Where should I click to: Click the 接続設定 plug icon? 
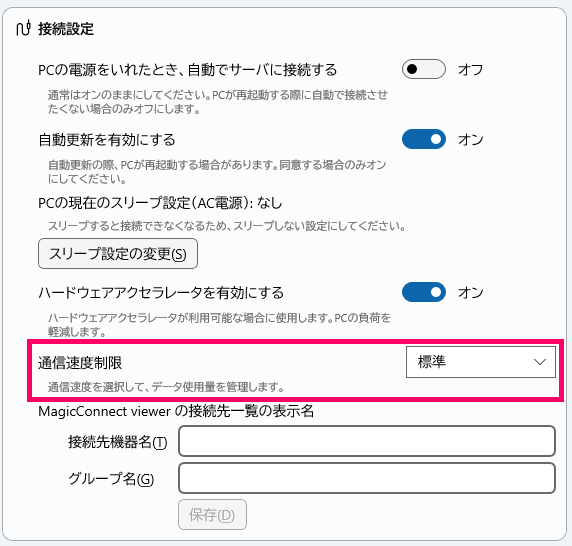24,28
